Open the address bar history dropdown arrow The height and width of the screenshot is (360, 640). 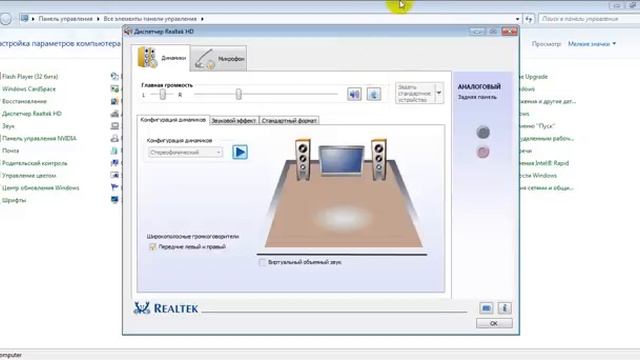click(x=518, y=19)
